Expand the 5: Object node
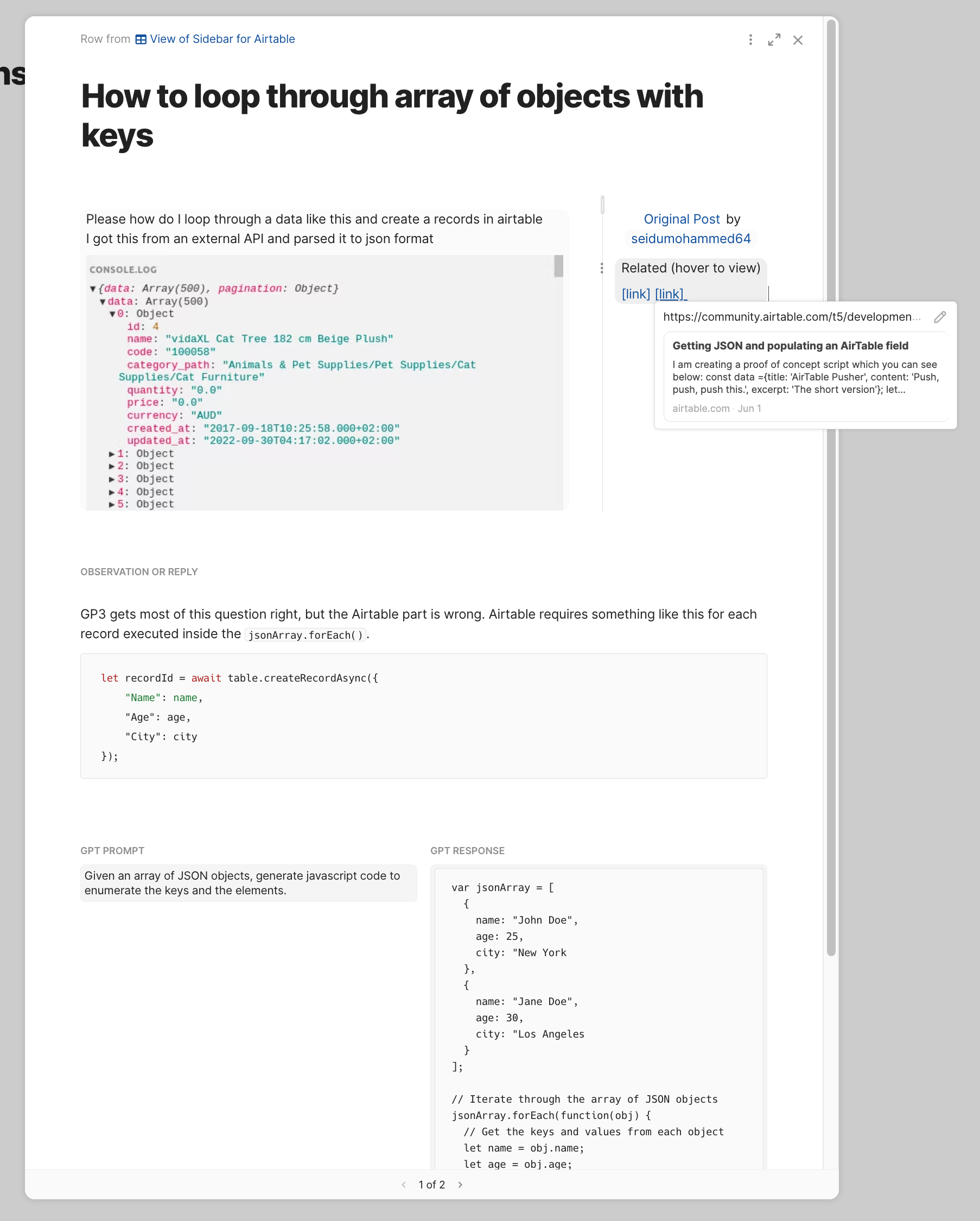 112,504
